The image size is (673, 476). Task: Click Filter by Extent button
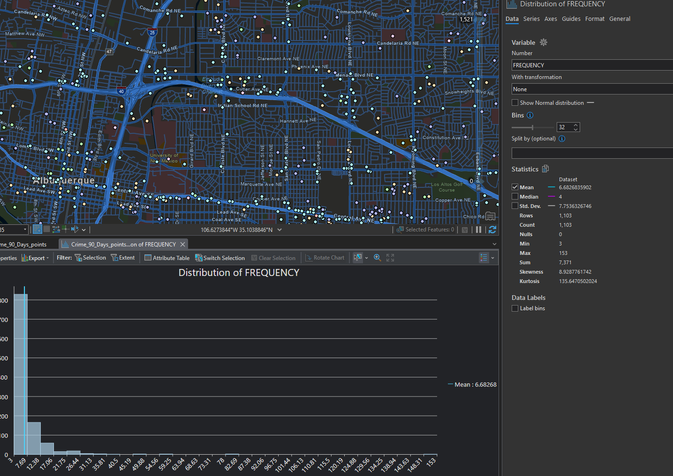[123, 258]
